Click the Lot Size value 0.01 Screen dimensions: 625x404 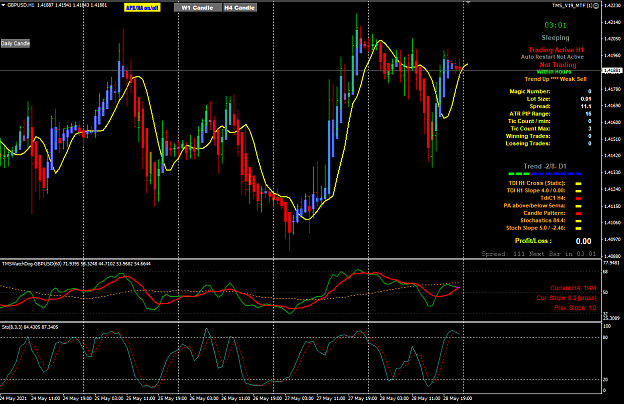click(586, 99)
